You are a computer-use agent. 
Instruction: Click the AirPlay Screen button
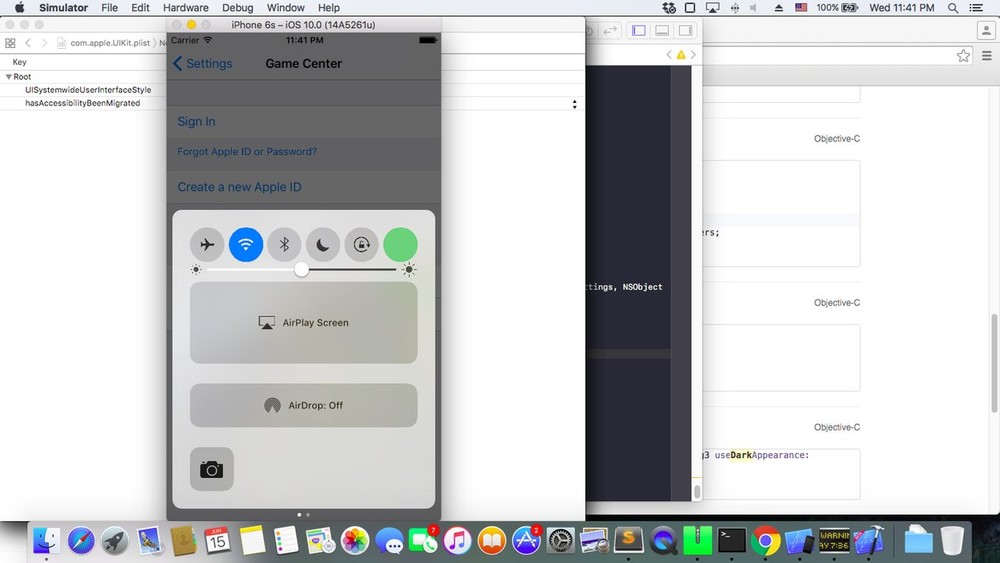(303, 323)
